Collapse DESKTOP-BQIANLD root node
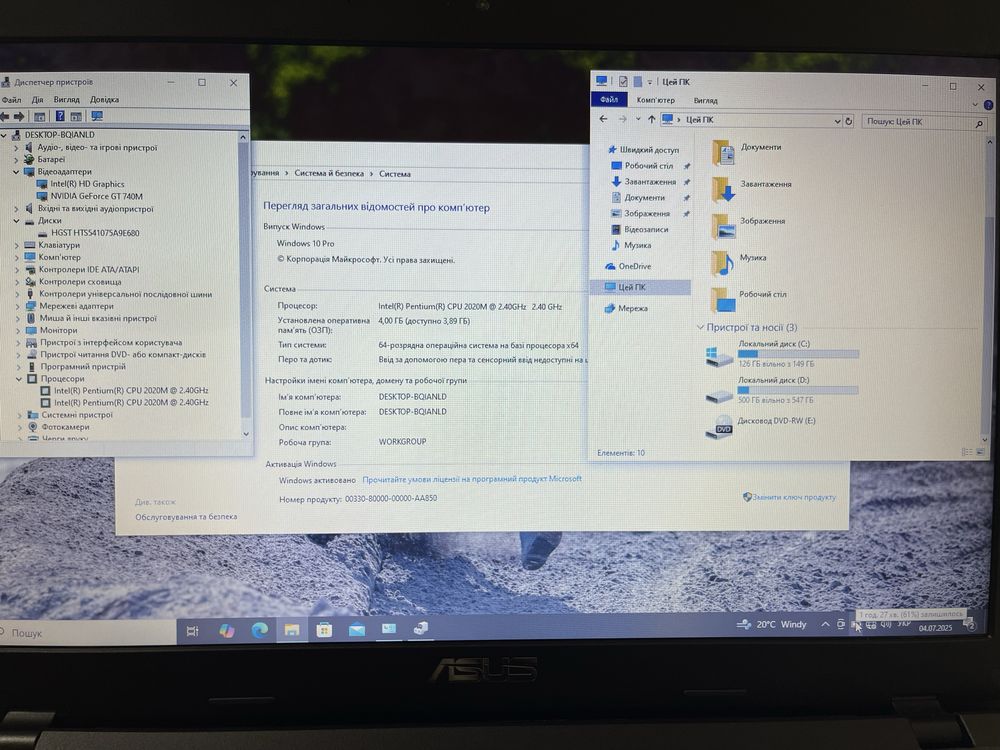 (4, 135)
